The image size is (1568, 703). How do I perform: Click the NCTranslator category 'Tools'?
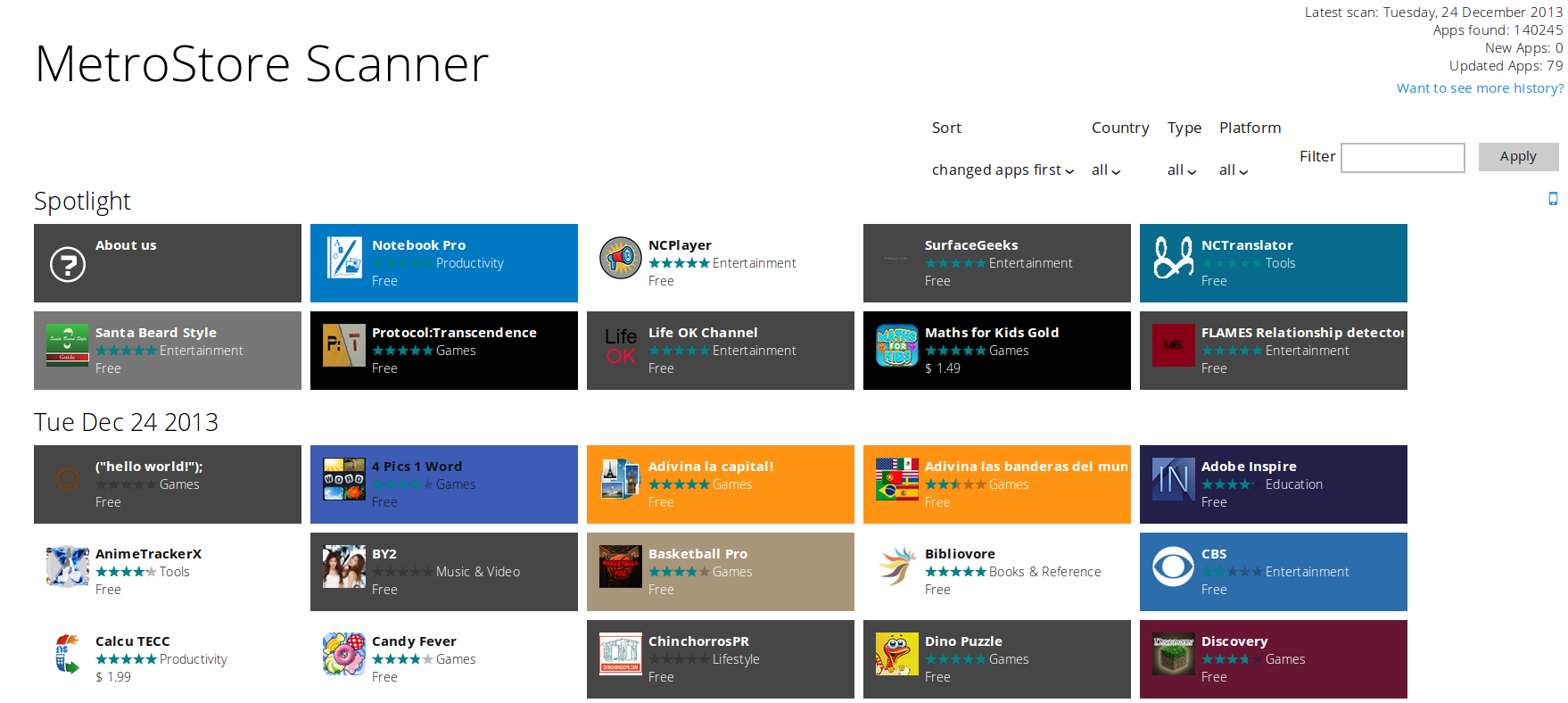pos(1280,263)
